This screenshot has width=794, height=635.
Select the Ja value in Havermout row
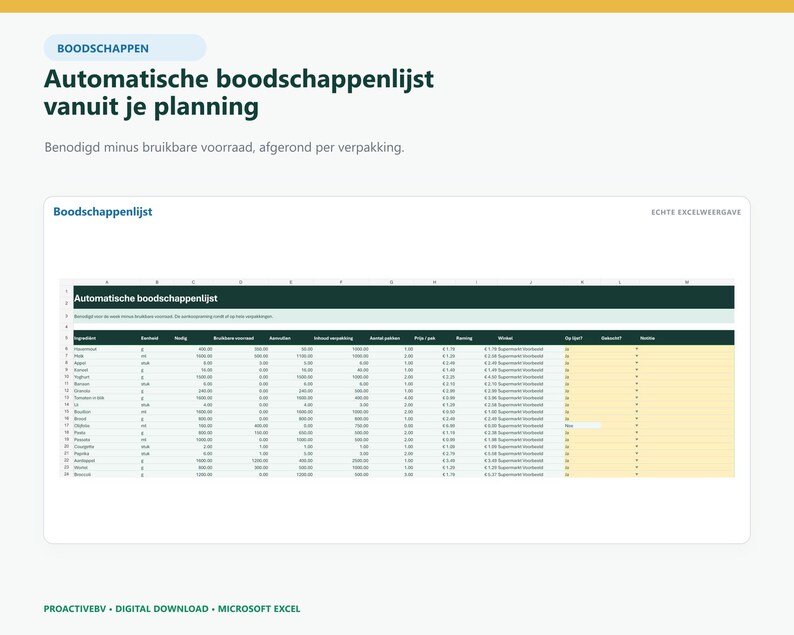click(582, 349)
